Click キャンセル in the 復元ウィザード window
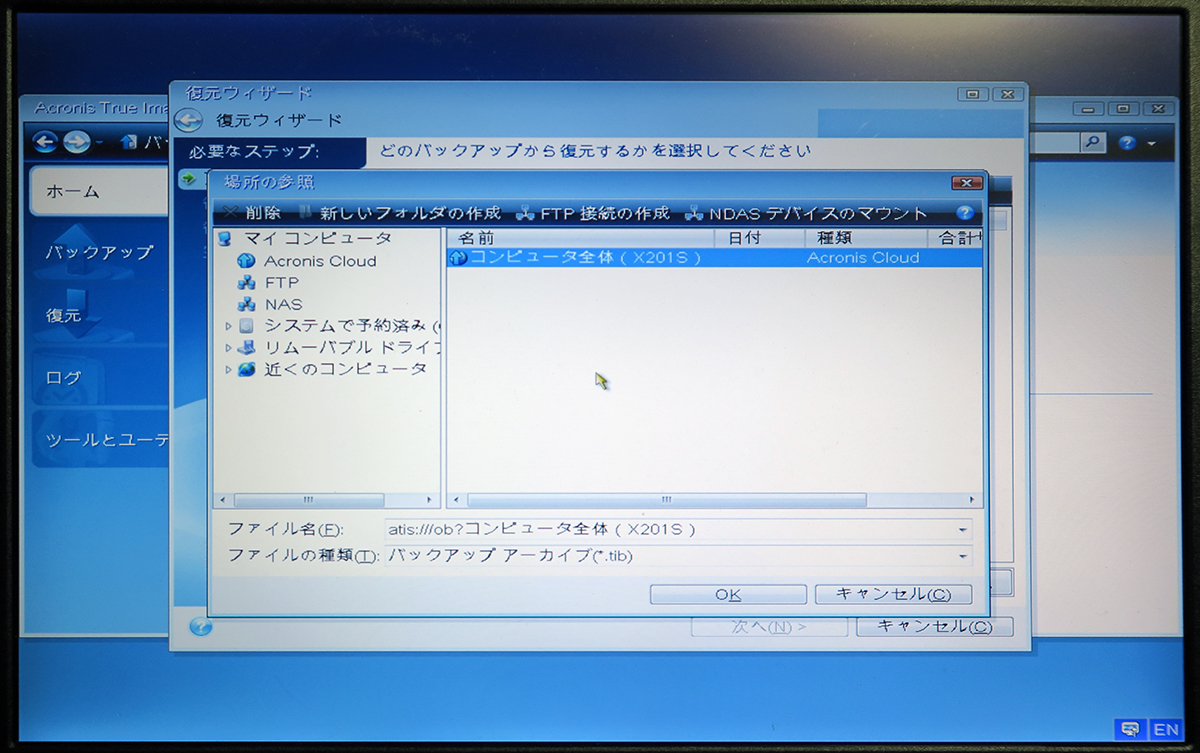This screenshot has width=1200, height=753. click(x=934, y=627)
